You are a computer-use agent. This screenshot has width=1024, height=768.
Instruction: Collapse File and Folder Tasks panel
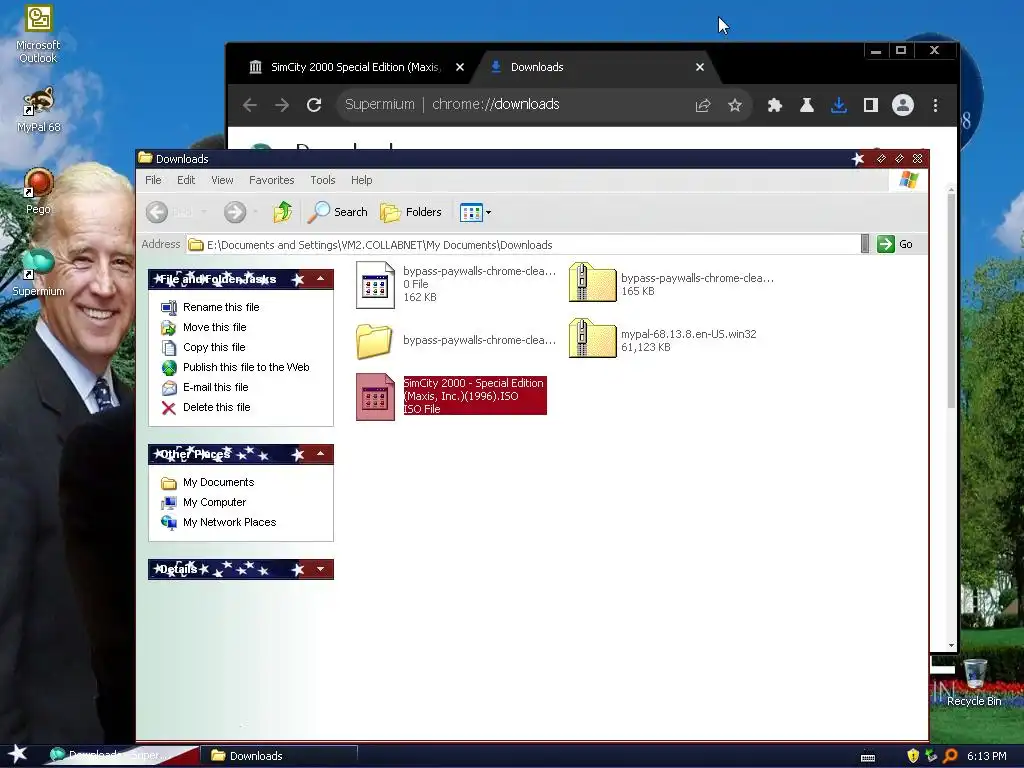(321, 280)
